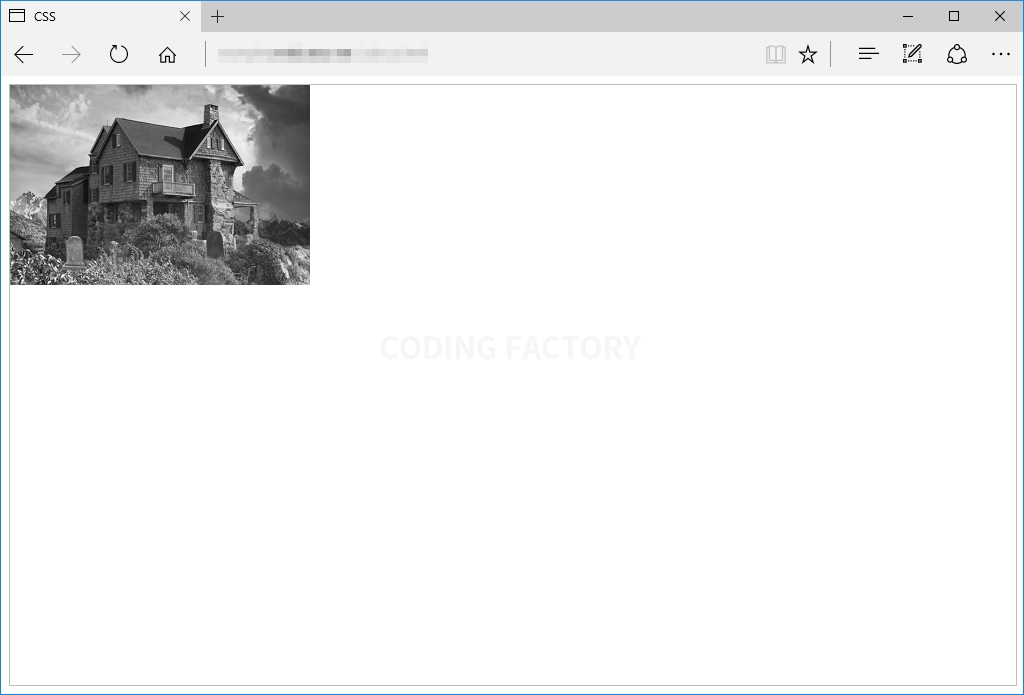The image size is (1024, 695).
Task: Open the home page
Action: click(x=167, y=54)
